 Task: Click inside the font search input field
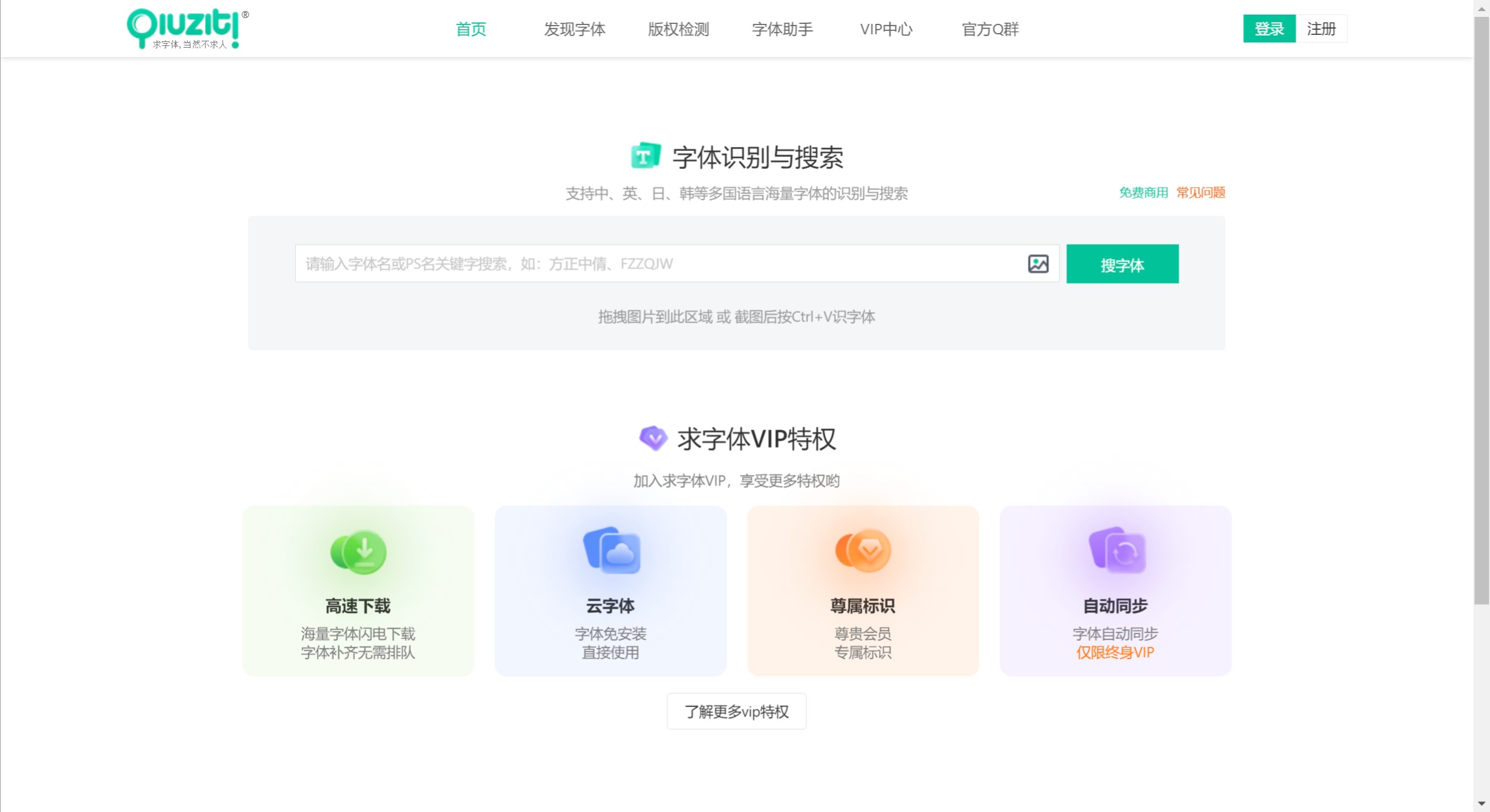pos(641,263)
